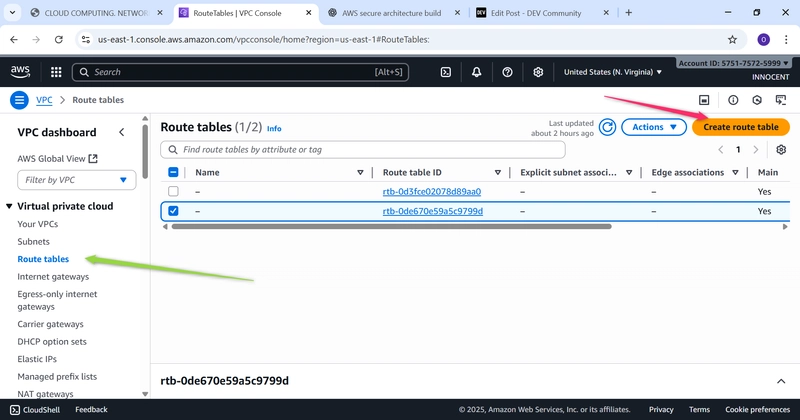
Task: Sort by Edge associations column
Action: coord(735,172)
